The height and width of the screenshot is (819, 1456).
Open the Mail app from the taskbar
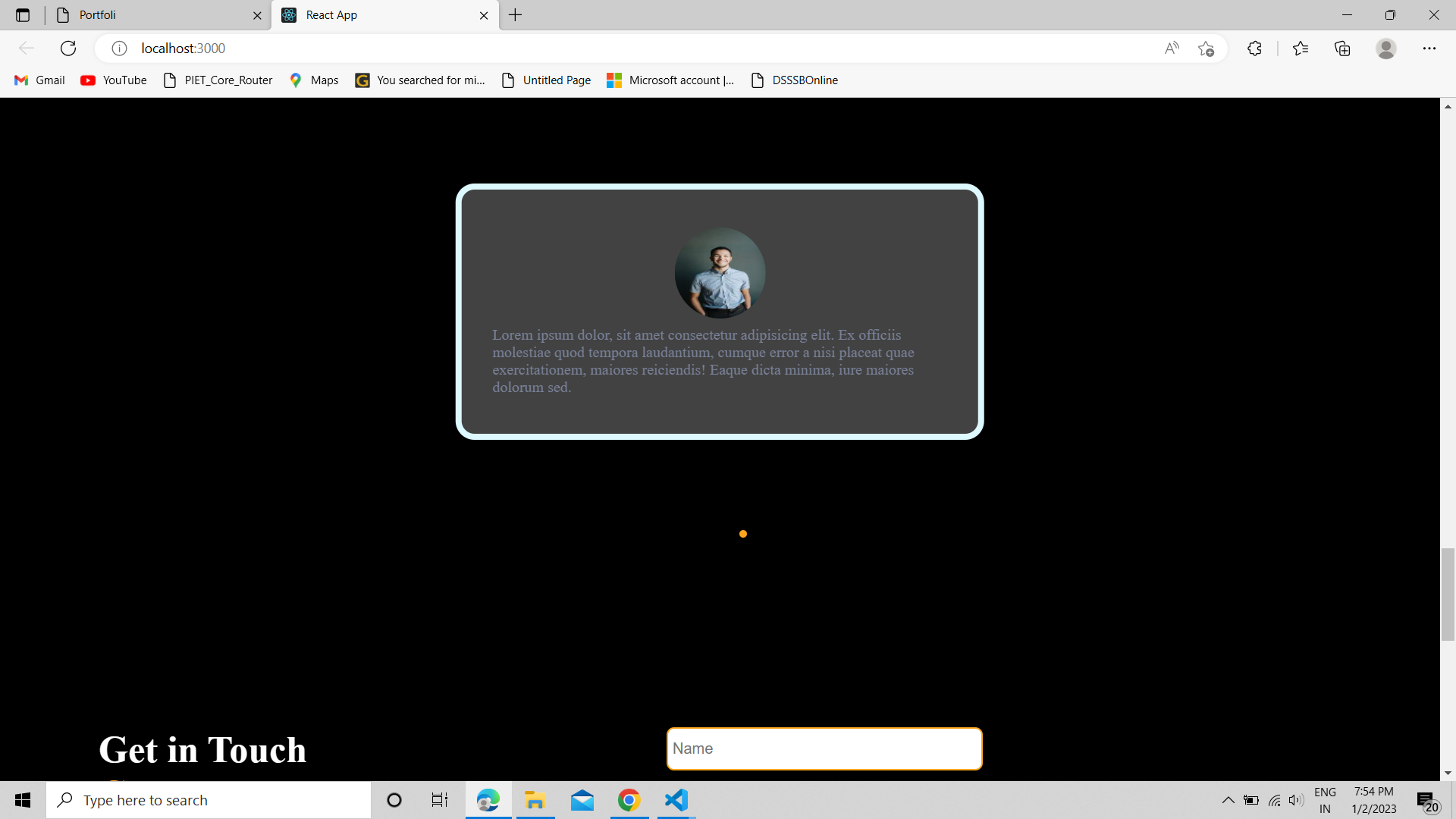(x=582, y=799)
